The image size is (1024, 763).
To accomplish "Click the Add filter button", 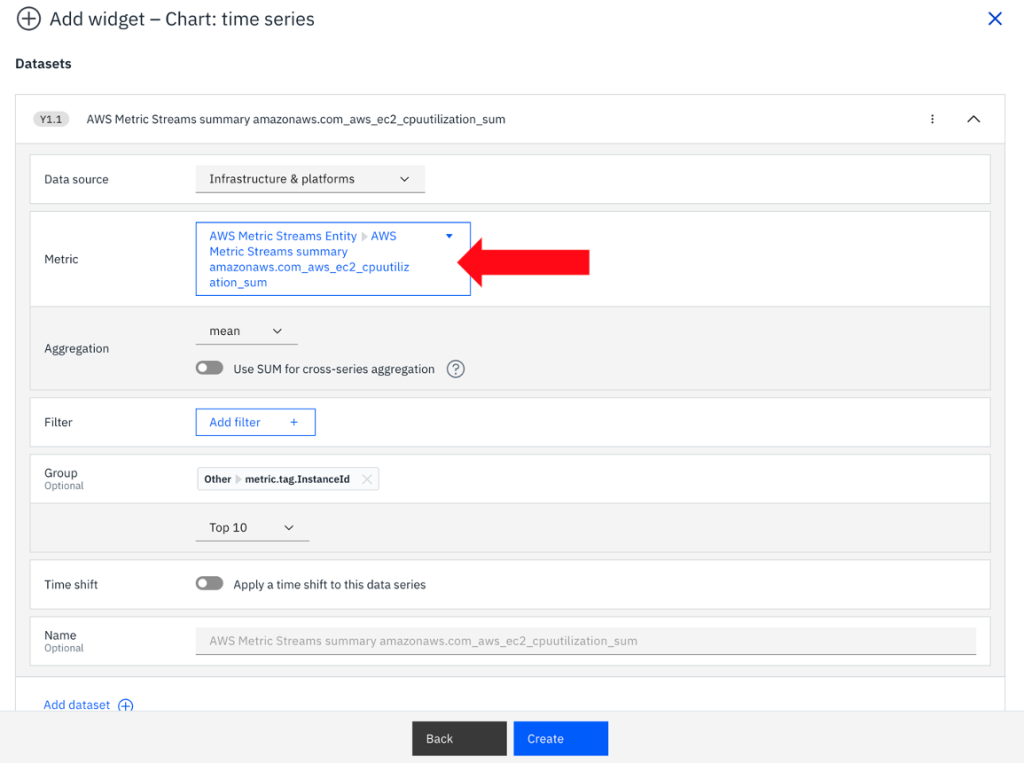I will pyautogui.click(x=255, y=422).
